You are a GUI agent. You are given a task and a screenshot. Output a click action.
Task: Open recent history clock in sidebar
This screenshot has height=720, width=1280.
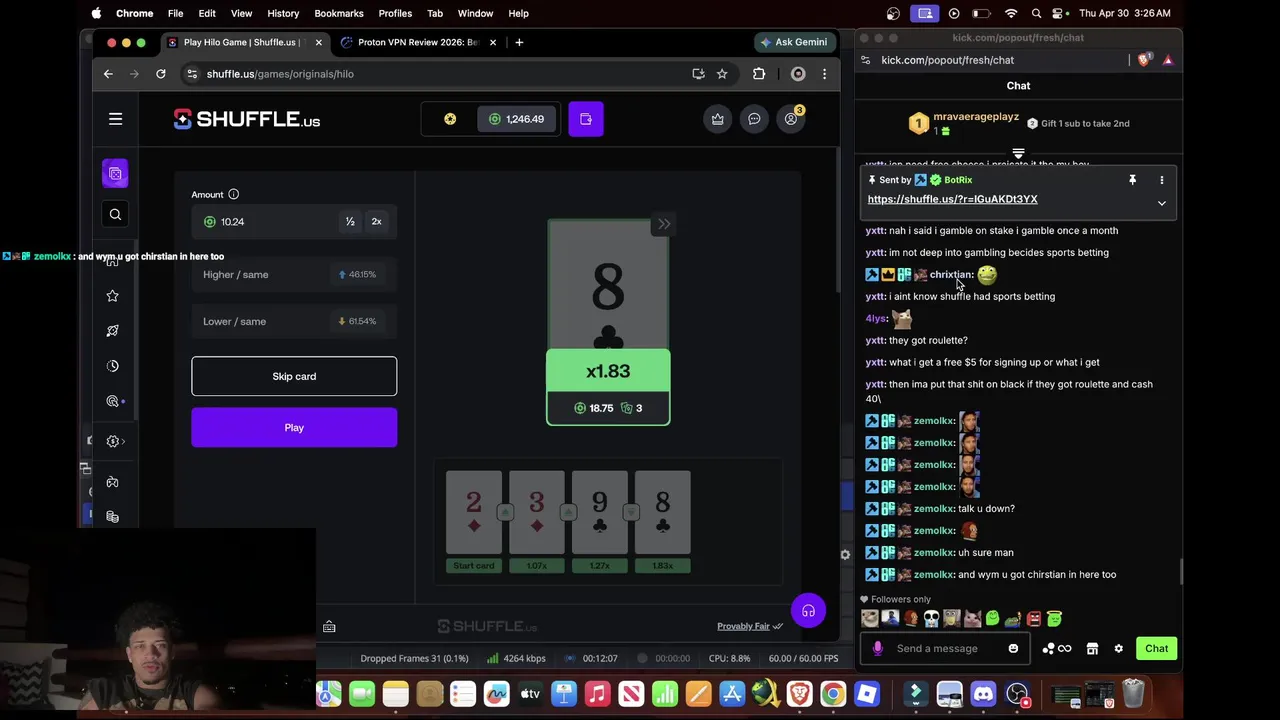pyautogui.click(x=112, y=366)
